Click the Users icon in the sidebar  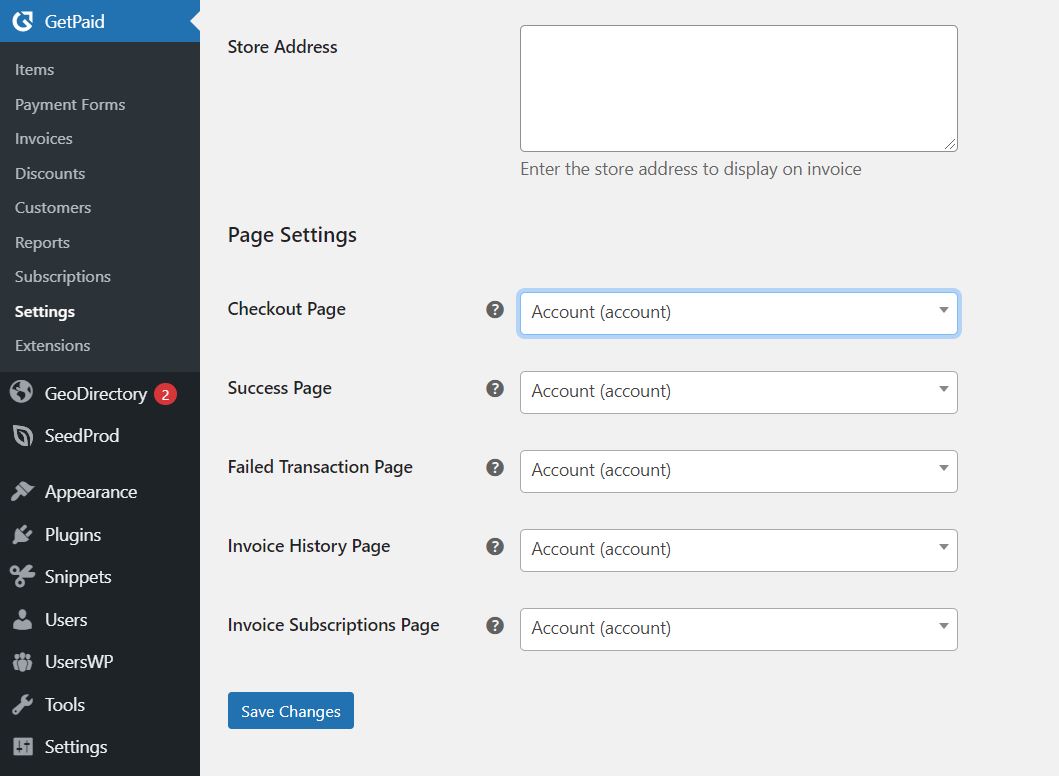pos(22,619)
